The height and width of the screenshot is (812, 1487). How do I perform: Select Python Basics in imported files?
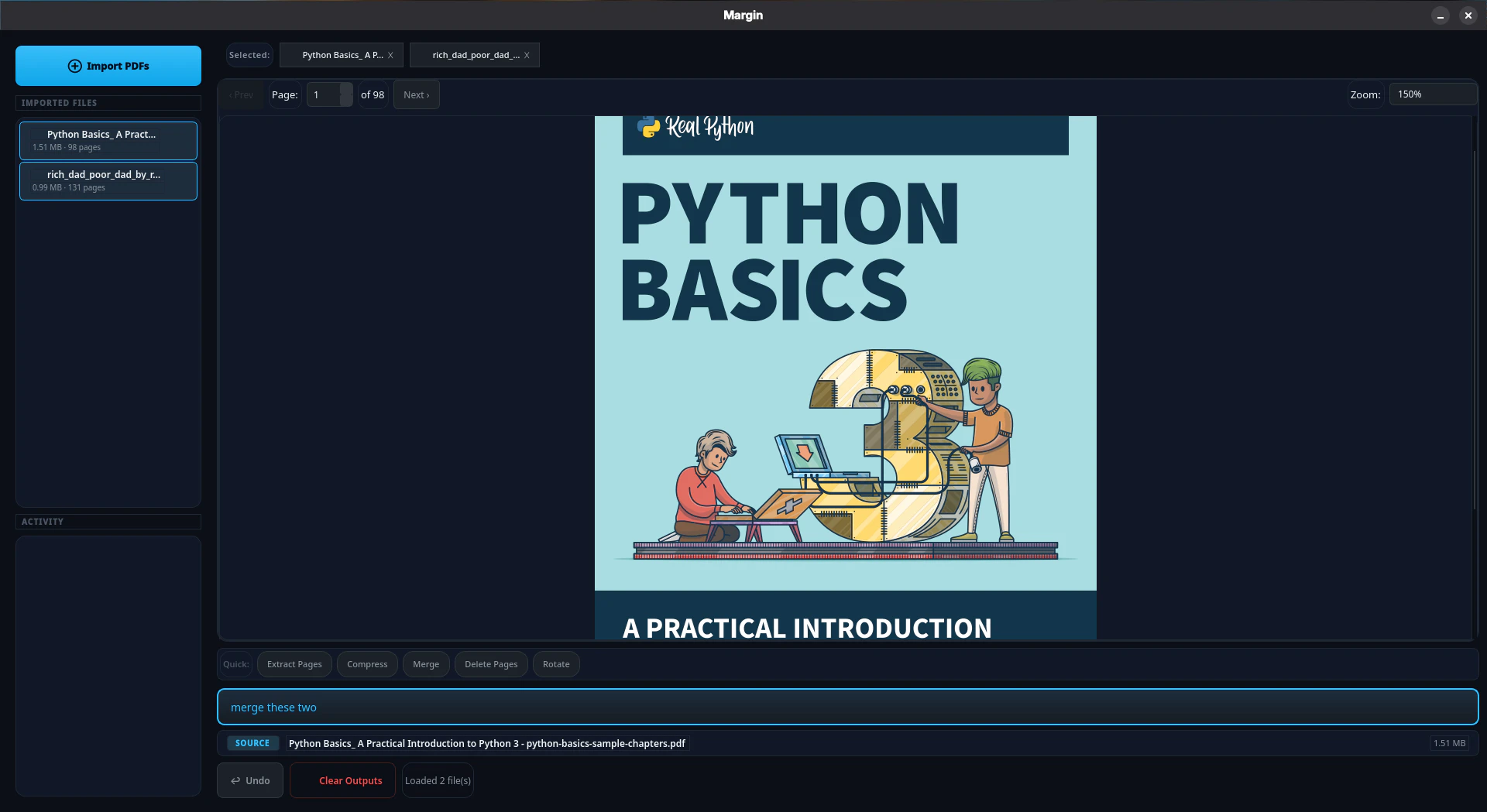coord(108,140)
